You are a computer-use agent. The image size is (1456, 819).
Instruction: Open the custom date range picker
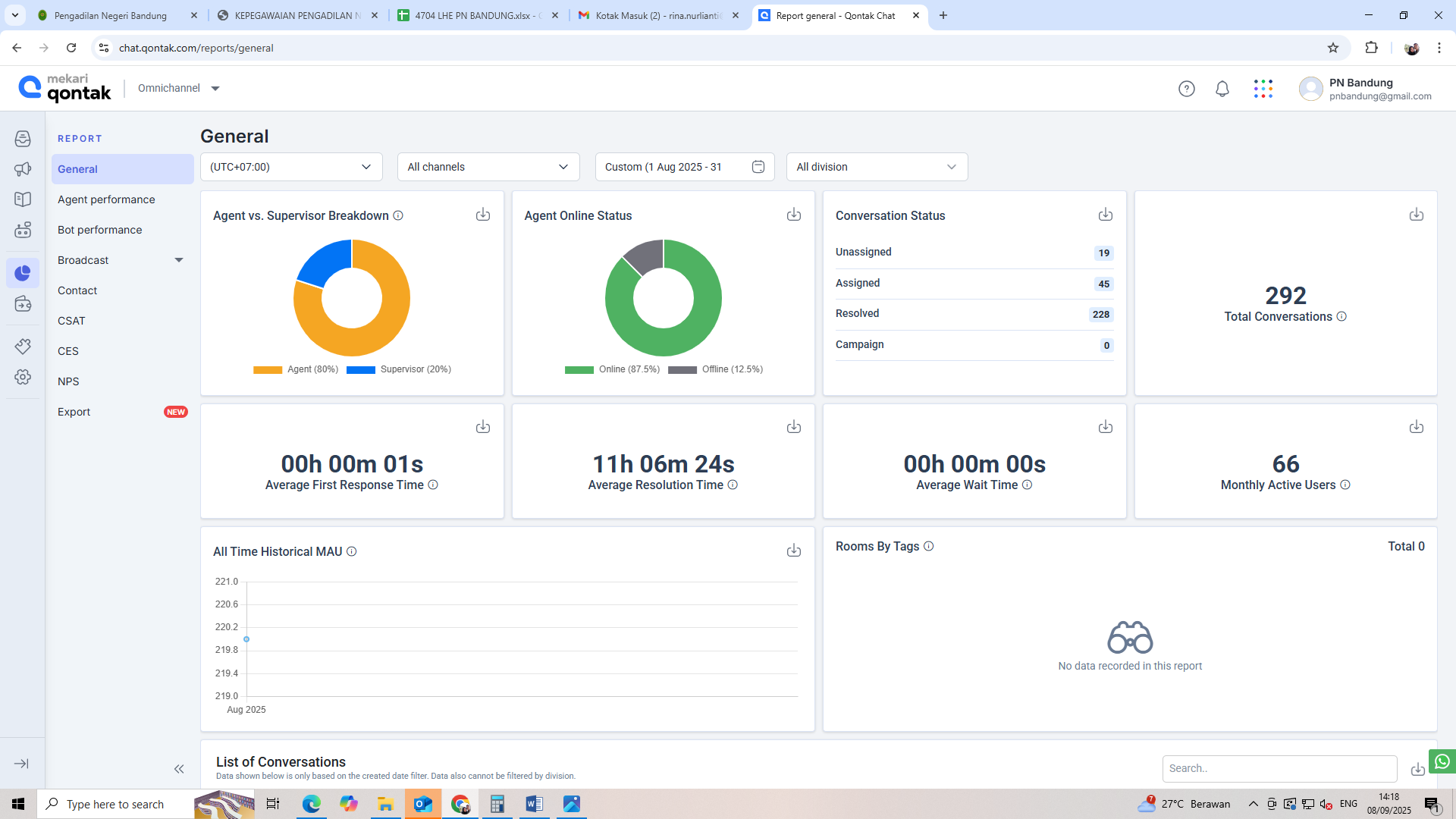point(684,167)
